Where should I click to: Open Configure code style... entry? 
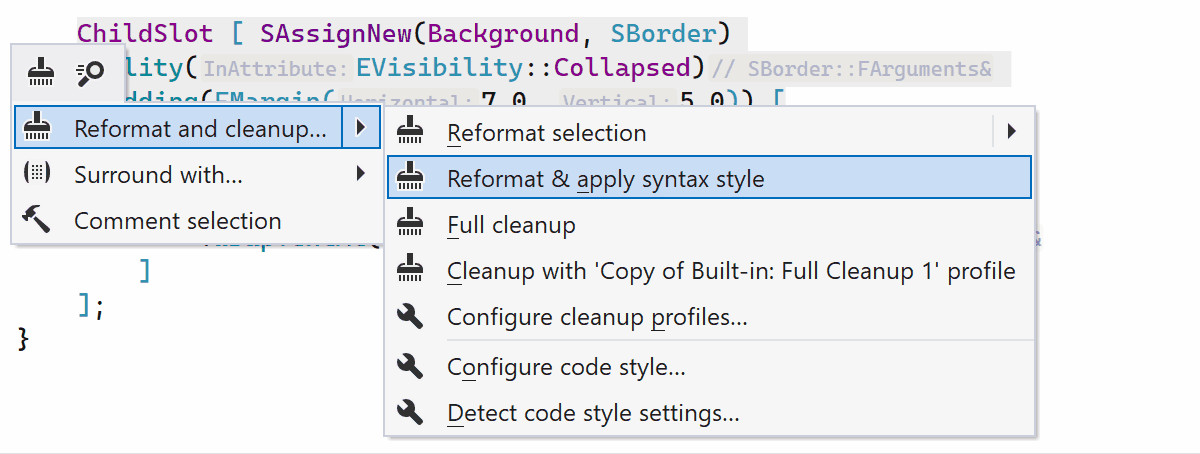point(565,367)
